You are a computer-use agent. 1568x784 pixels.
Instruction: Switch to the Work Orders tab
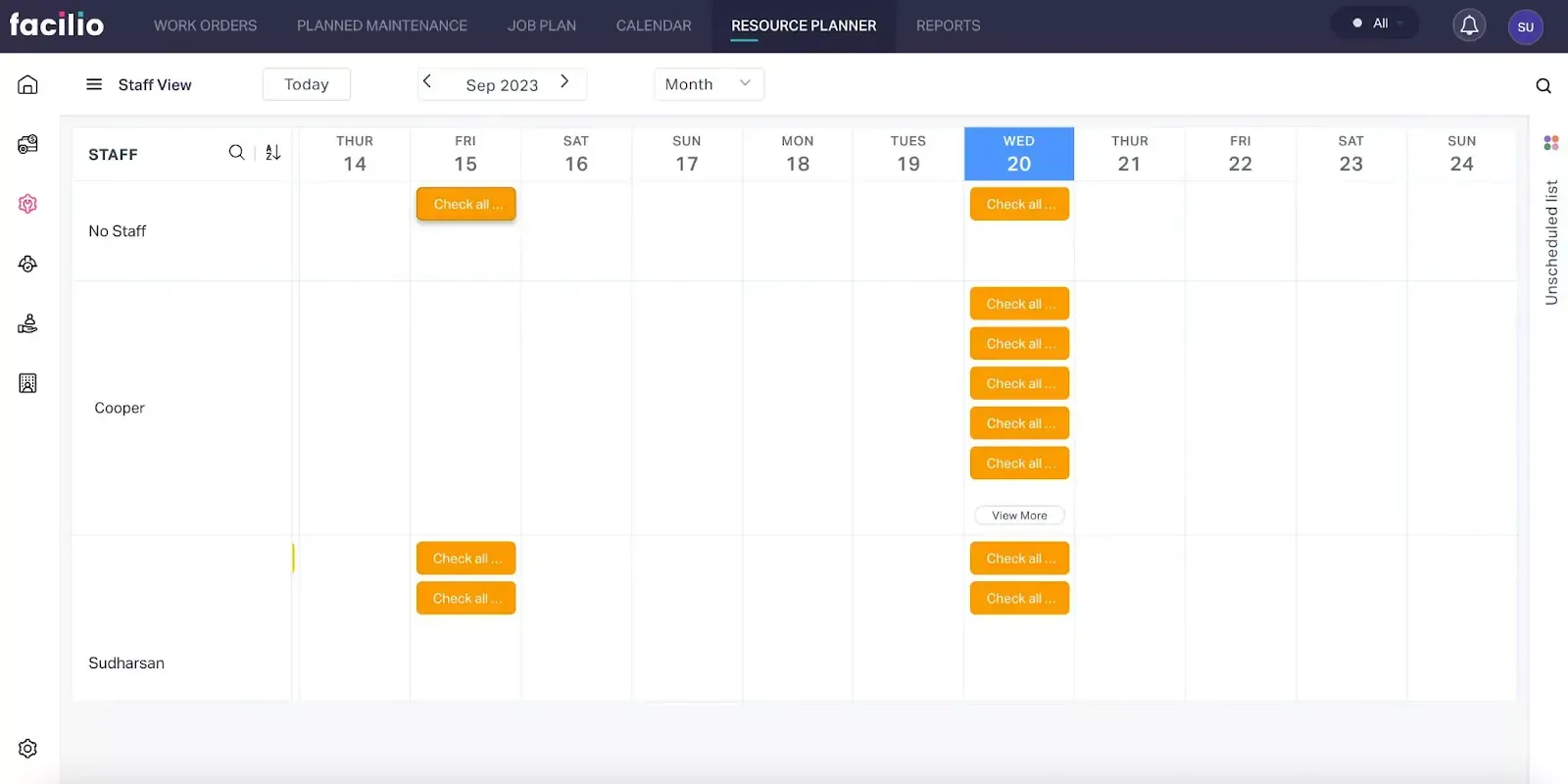[x=205, y=25]
